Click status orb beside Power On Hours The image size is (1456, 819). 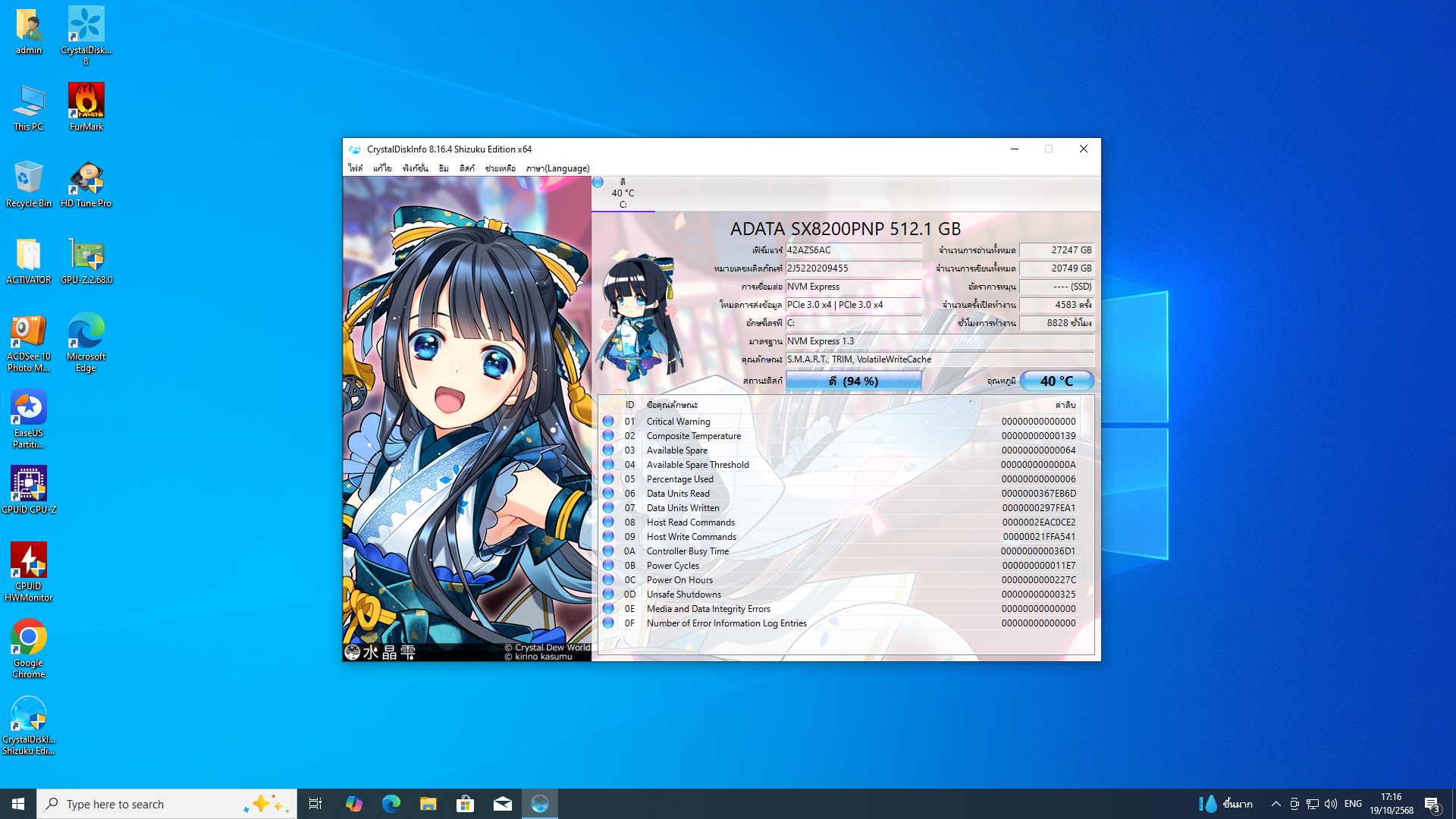click(608, 580)
